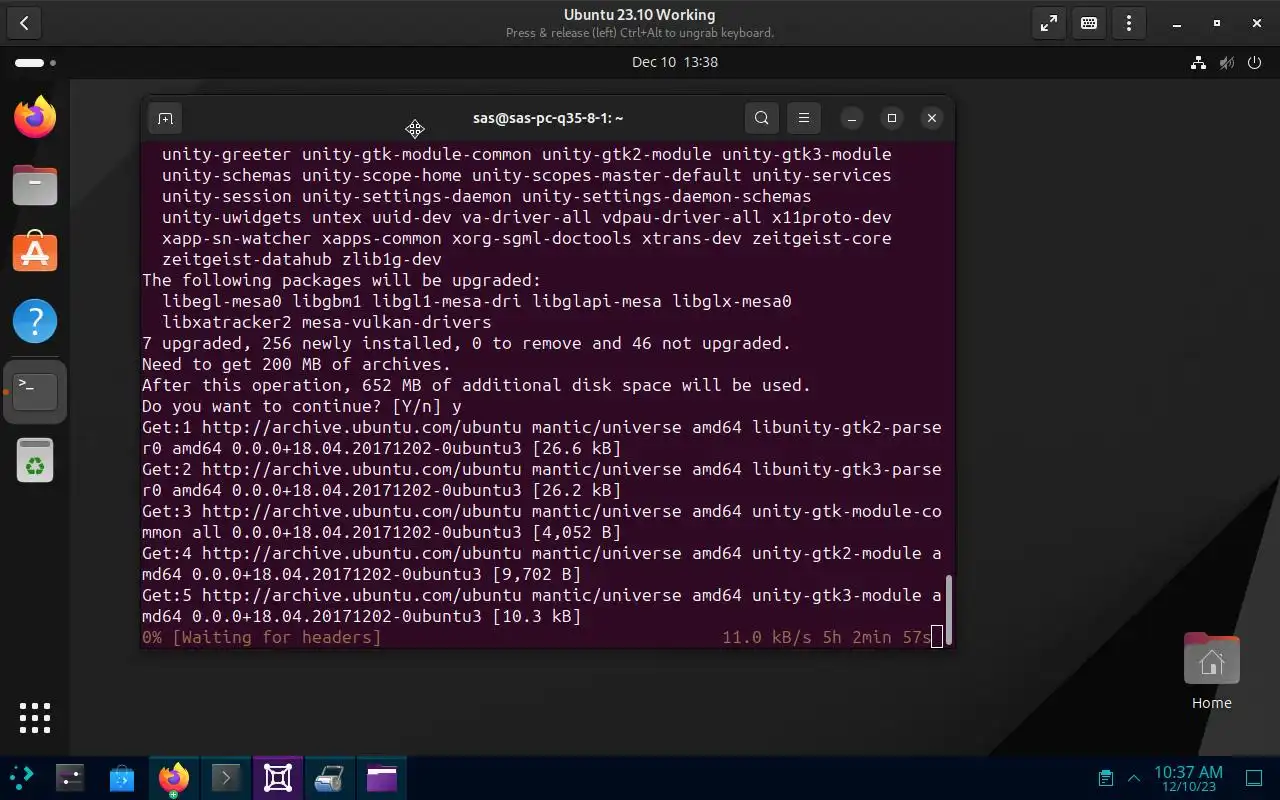
Task: Click 'The following packages will be upgraded:' line
Action: tap(342, 280)
